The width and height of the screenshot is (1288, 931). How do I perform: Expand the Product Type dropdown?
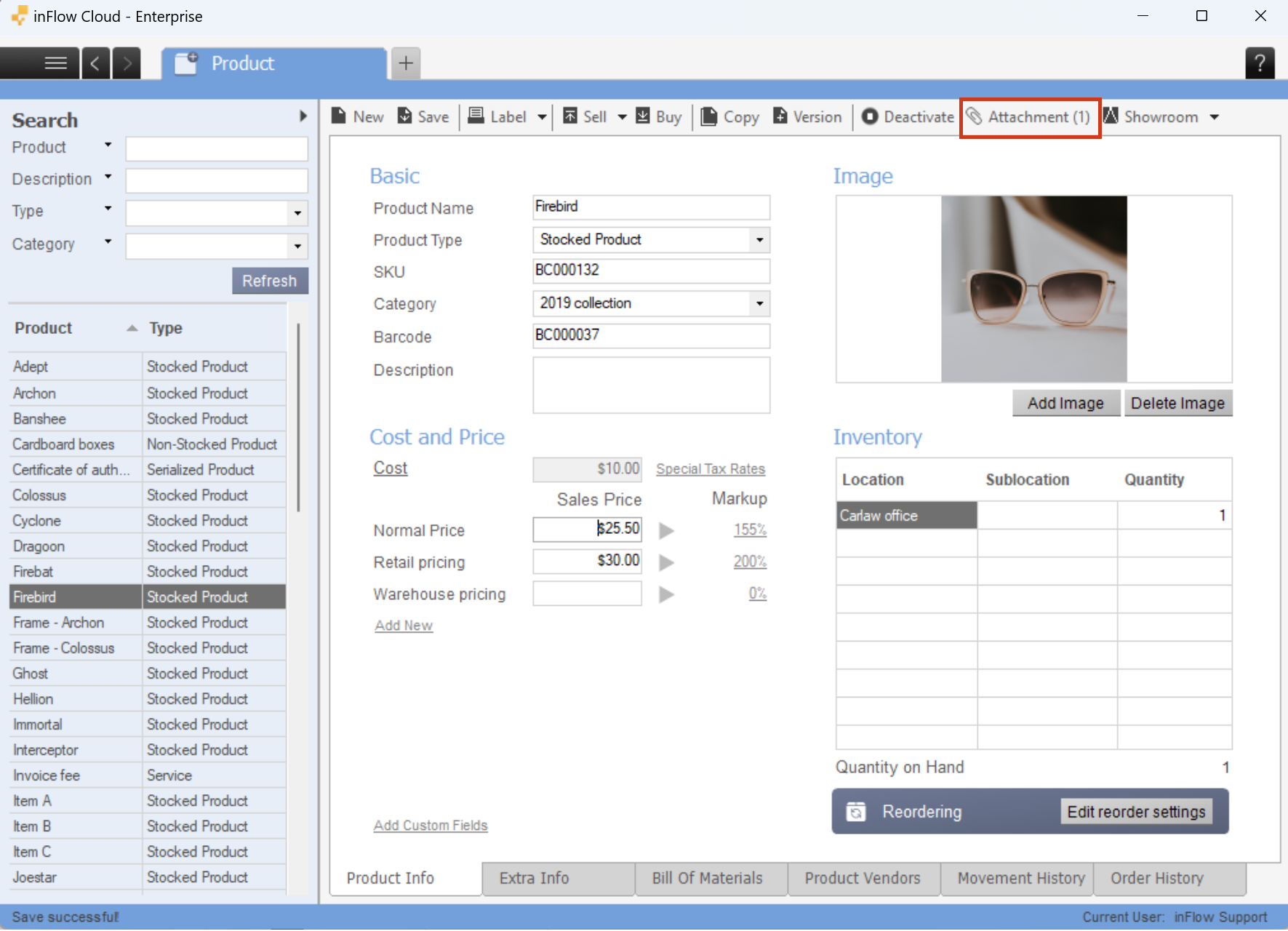(x=759, y=240)
